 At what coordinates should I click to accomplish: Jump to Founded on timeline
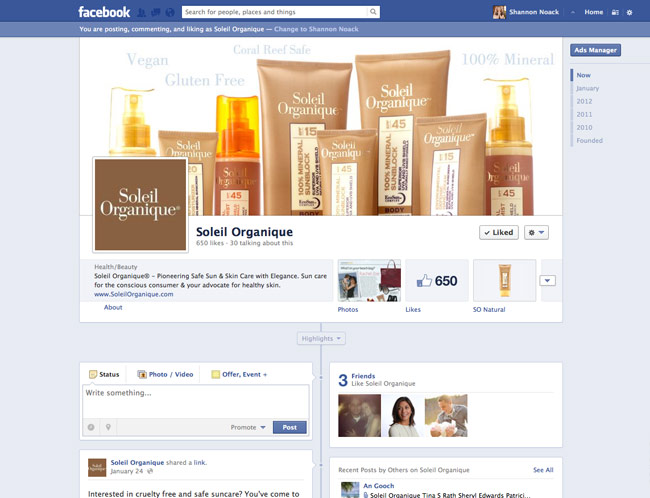coord(589,141)
